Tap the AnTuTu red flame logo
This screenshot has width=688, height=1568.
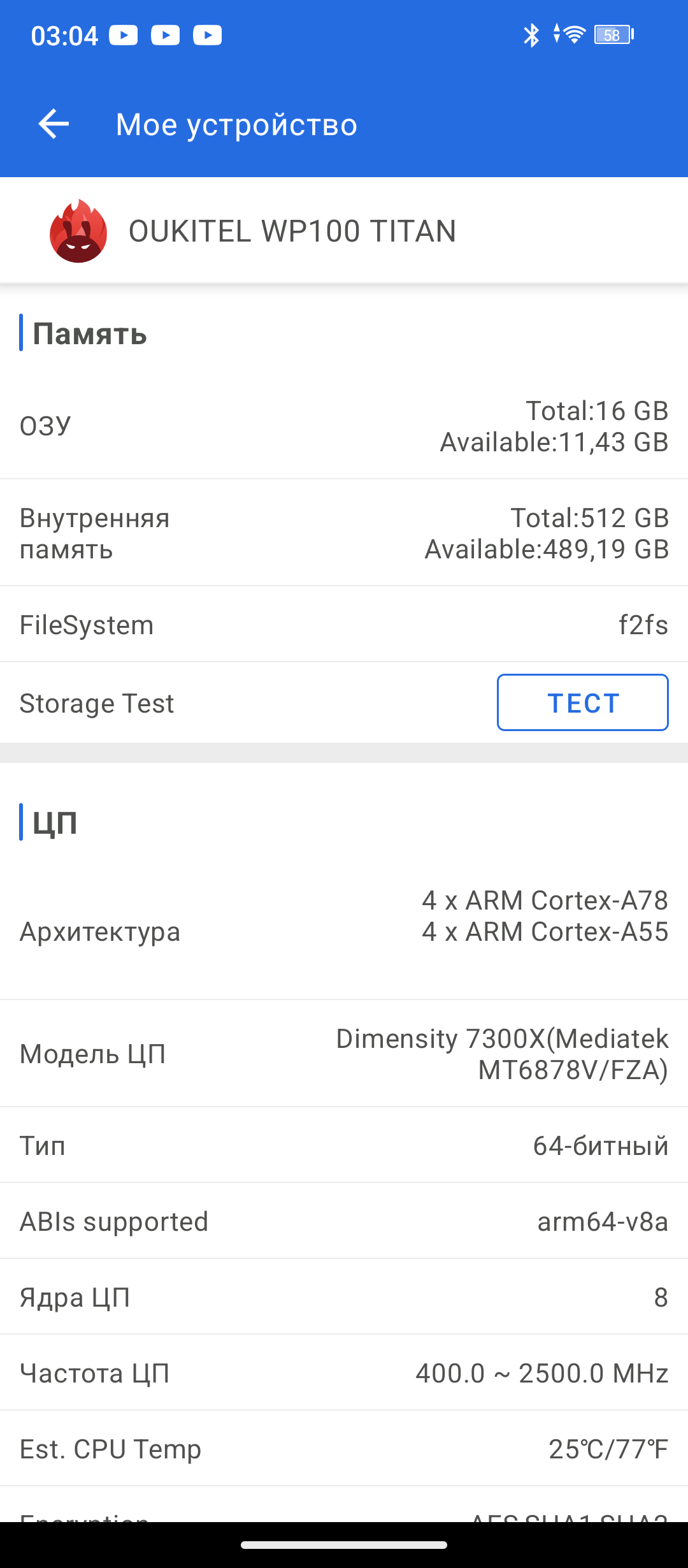click(78, 231)
